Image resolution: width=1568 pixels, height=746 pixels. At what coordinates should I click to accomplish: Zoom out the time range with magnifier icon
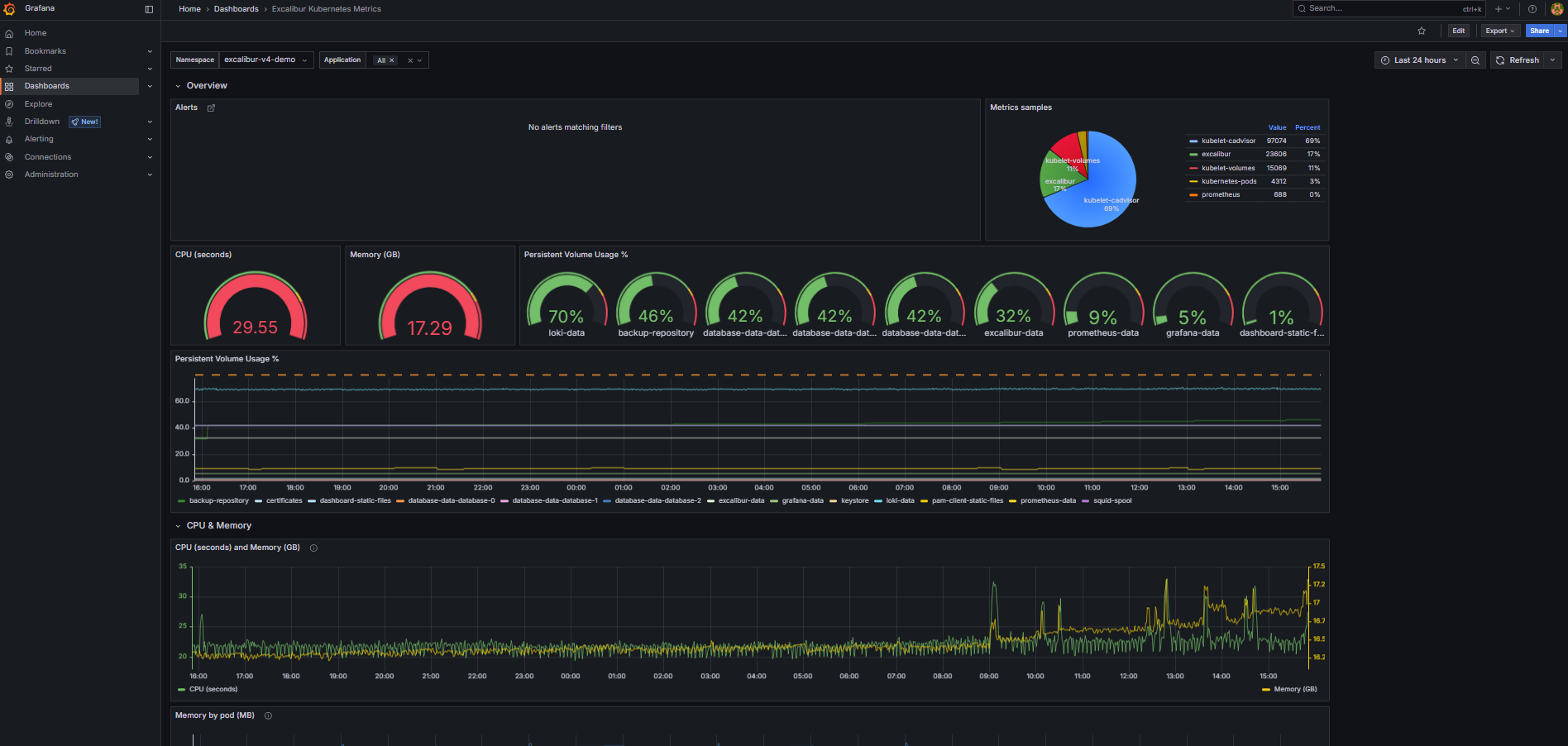point(1475,60)
